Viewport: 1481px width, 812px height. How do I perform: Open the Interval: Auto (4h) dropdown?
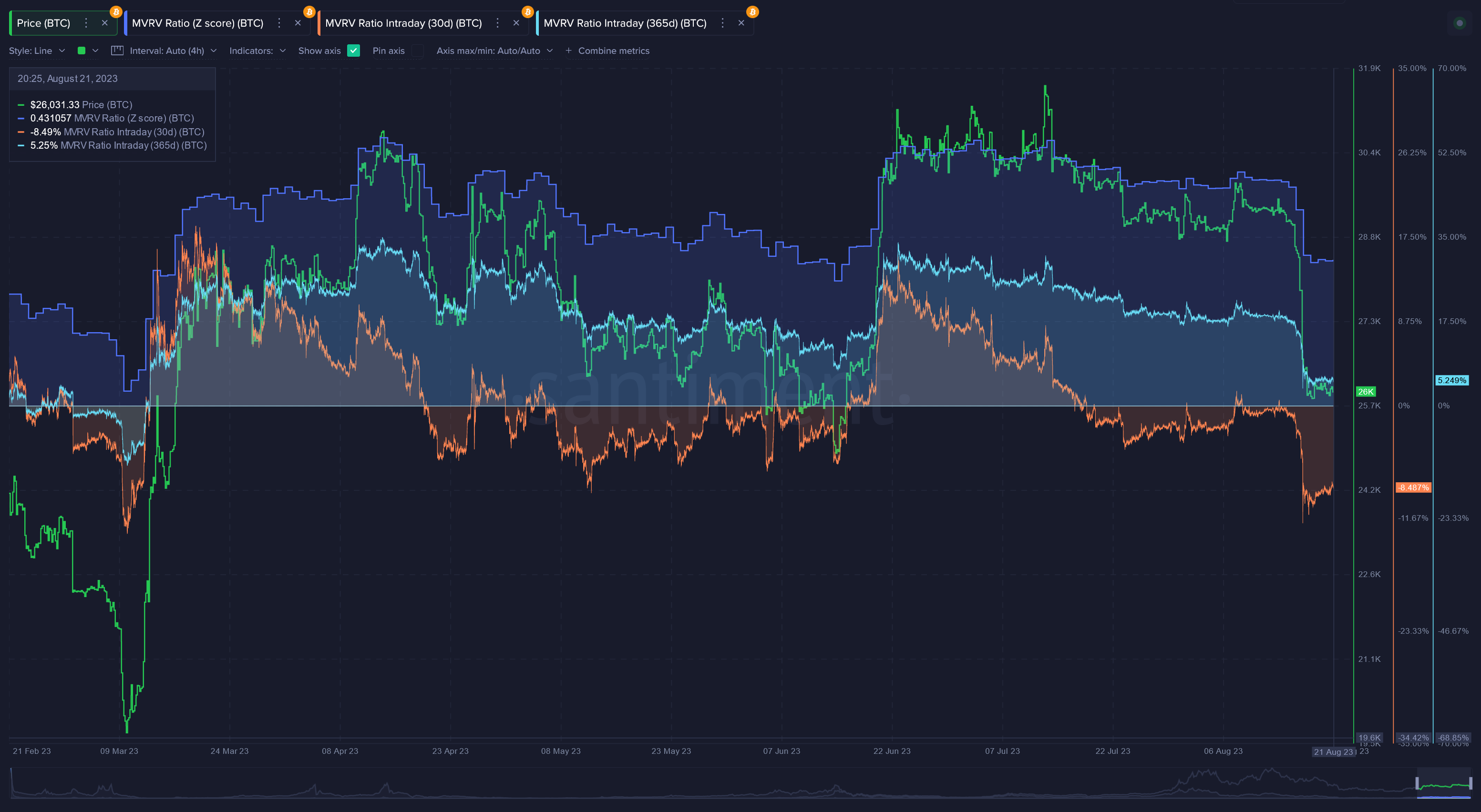(173, 51)
